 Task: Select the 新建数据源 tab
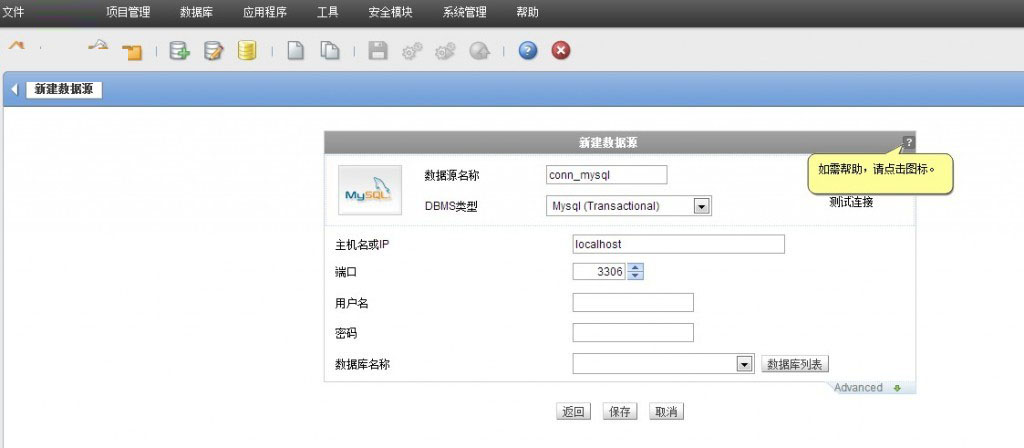pyautogui.click(x=64, y=90)
